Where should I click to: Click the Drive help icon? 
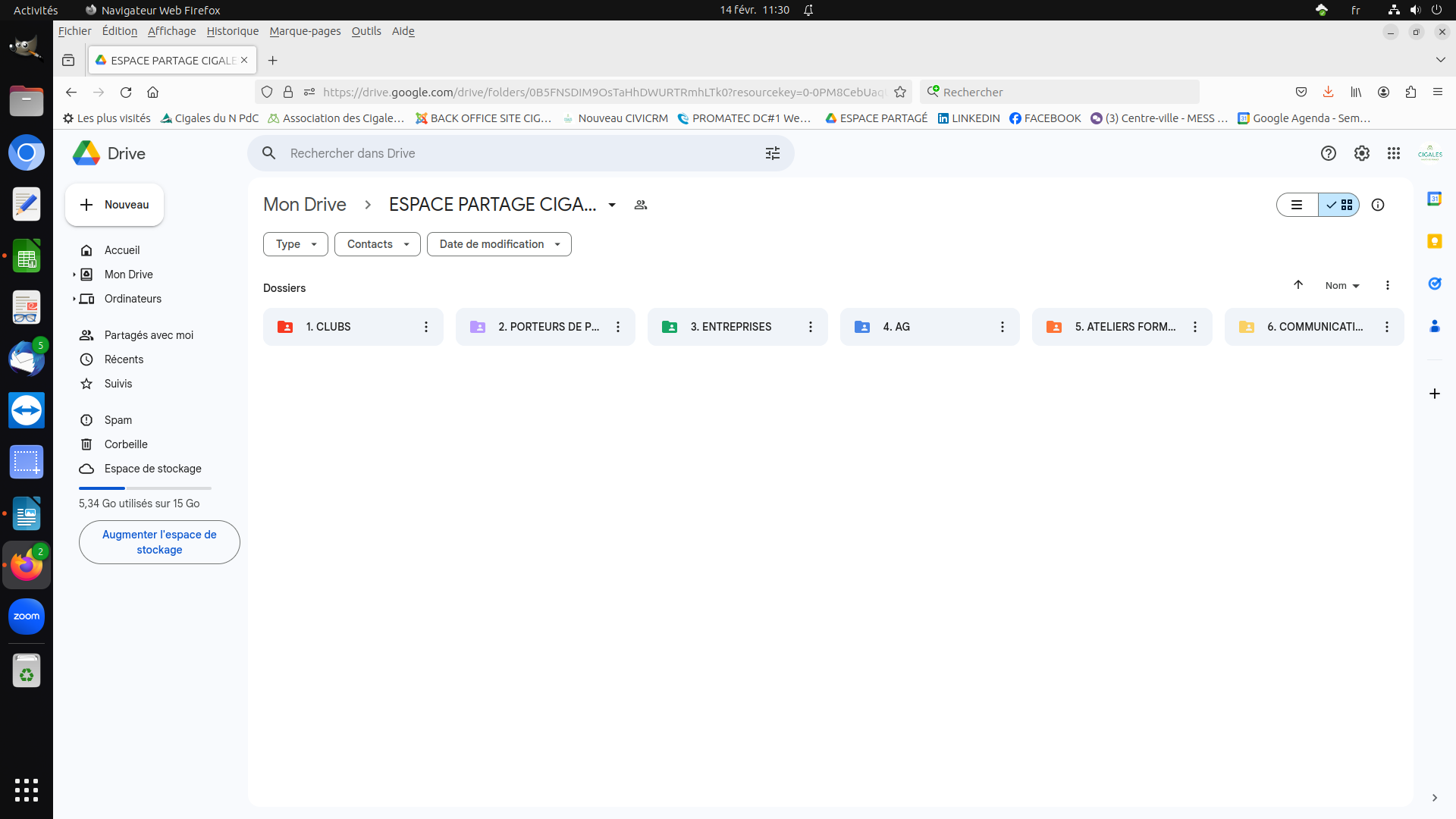(x=1328, y=153)
